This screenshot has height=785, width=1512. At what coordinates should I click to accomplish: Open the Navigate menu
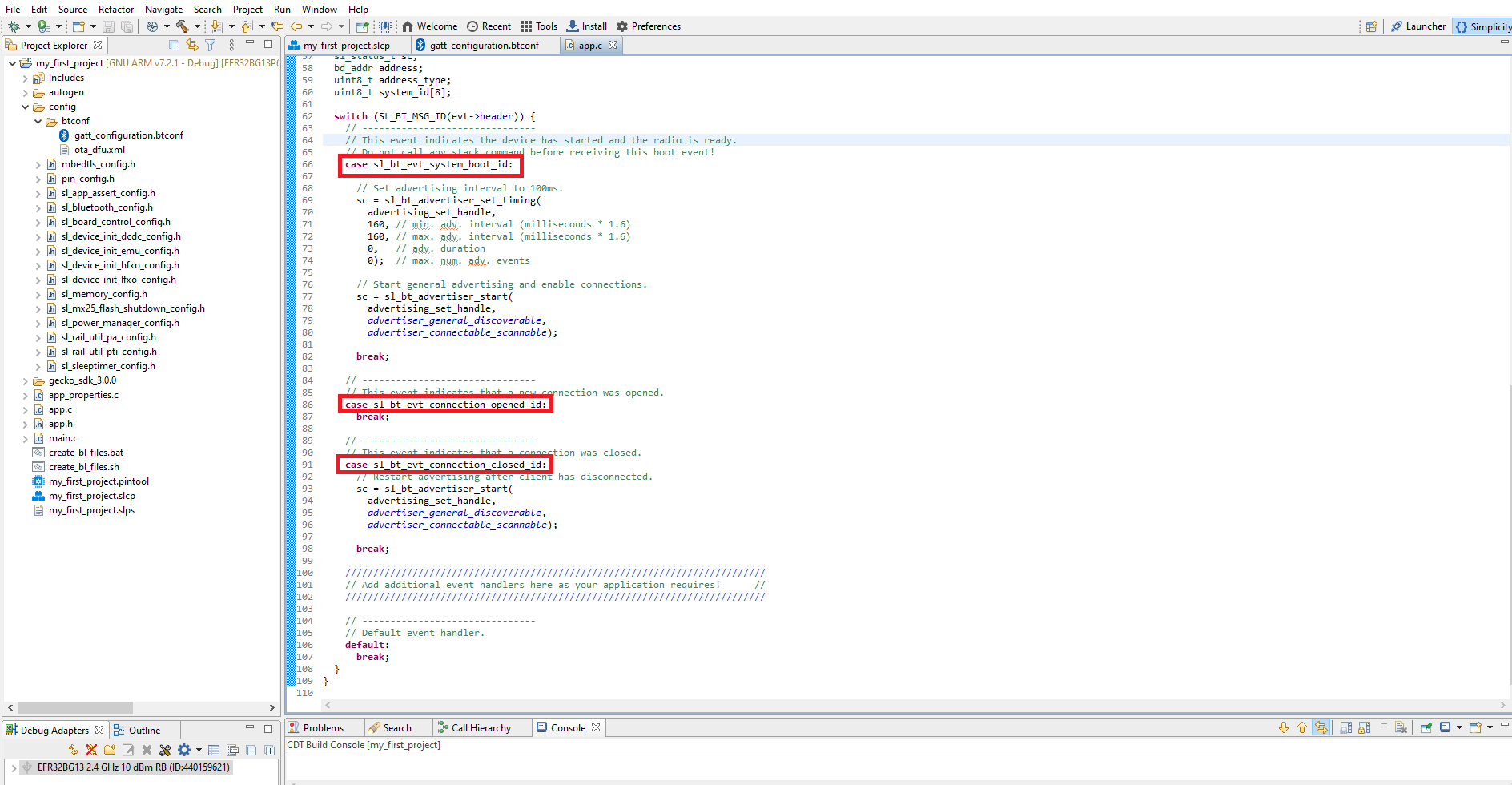163,10
